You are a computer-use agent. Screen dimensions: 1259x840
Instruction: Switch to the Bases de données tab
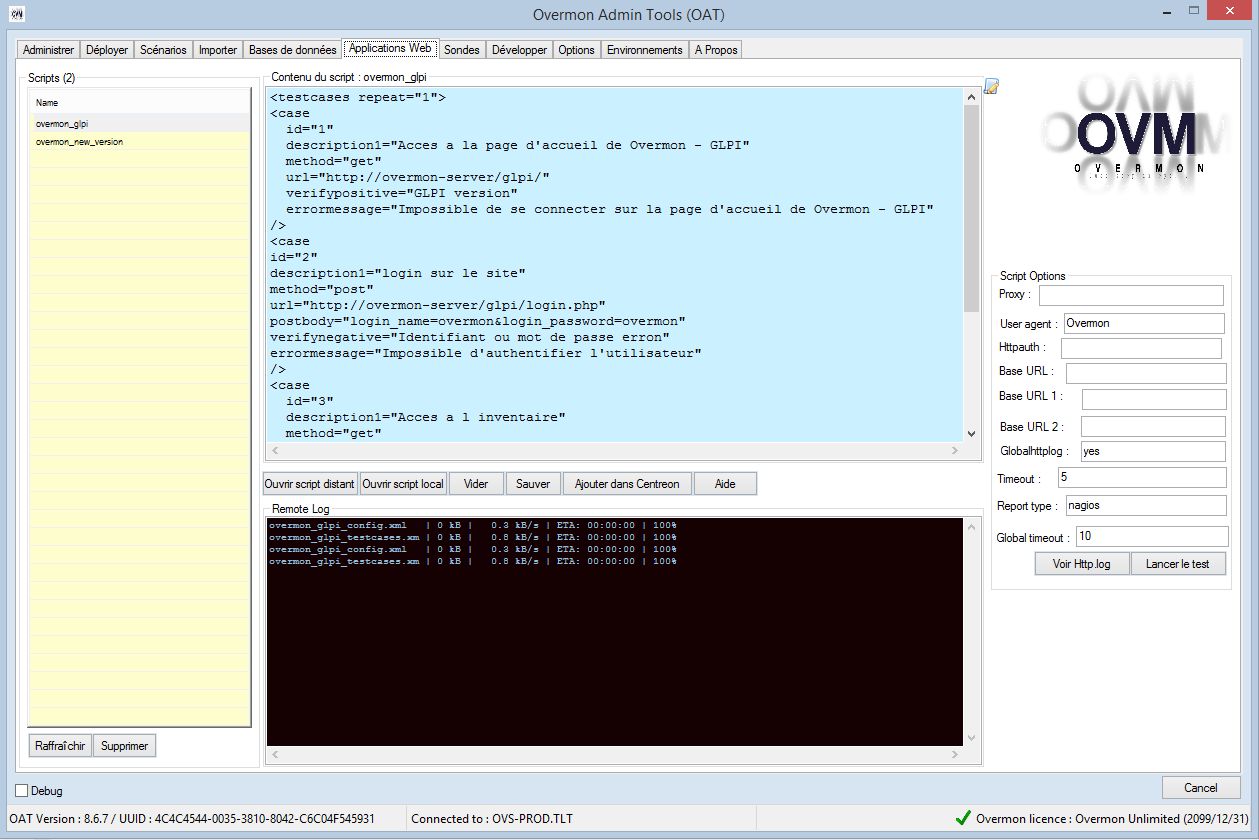coord(293,50)
